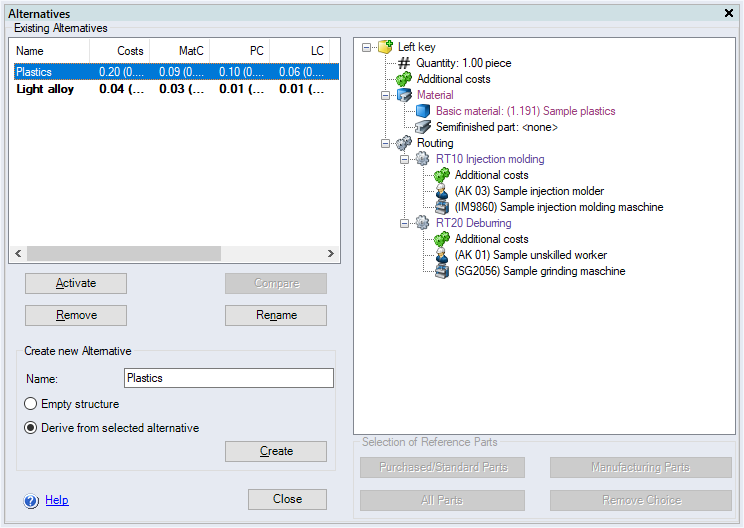Click the blue Help question mark icon
Screen dimensions: 744x528
point(31,500)
